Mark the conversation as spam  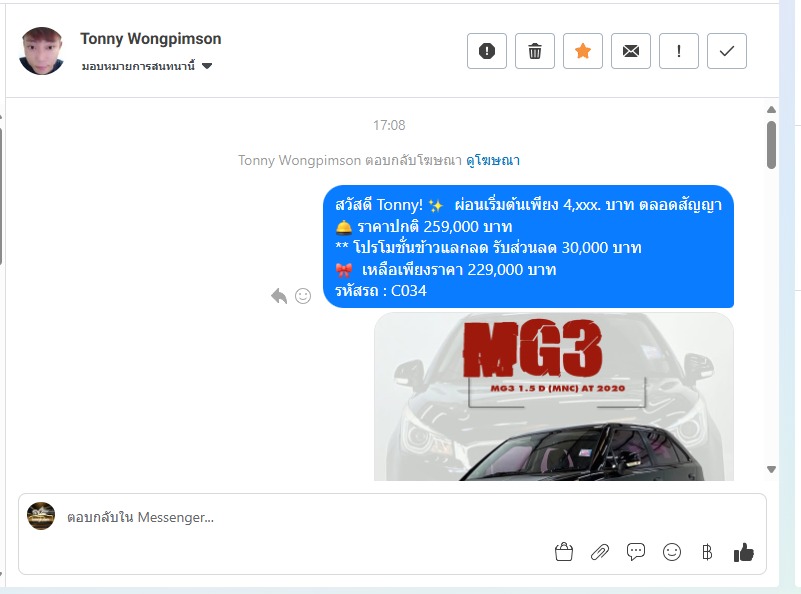coord(487,51)
